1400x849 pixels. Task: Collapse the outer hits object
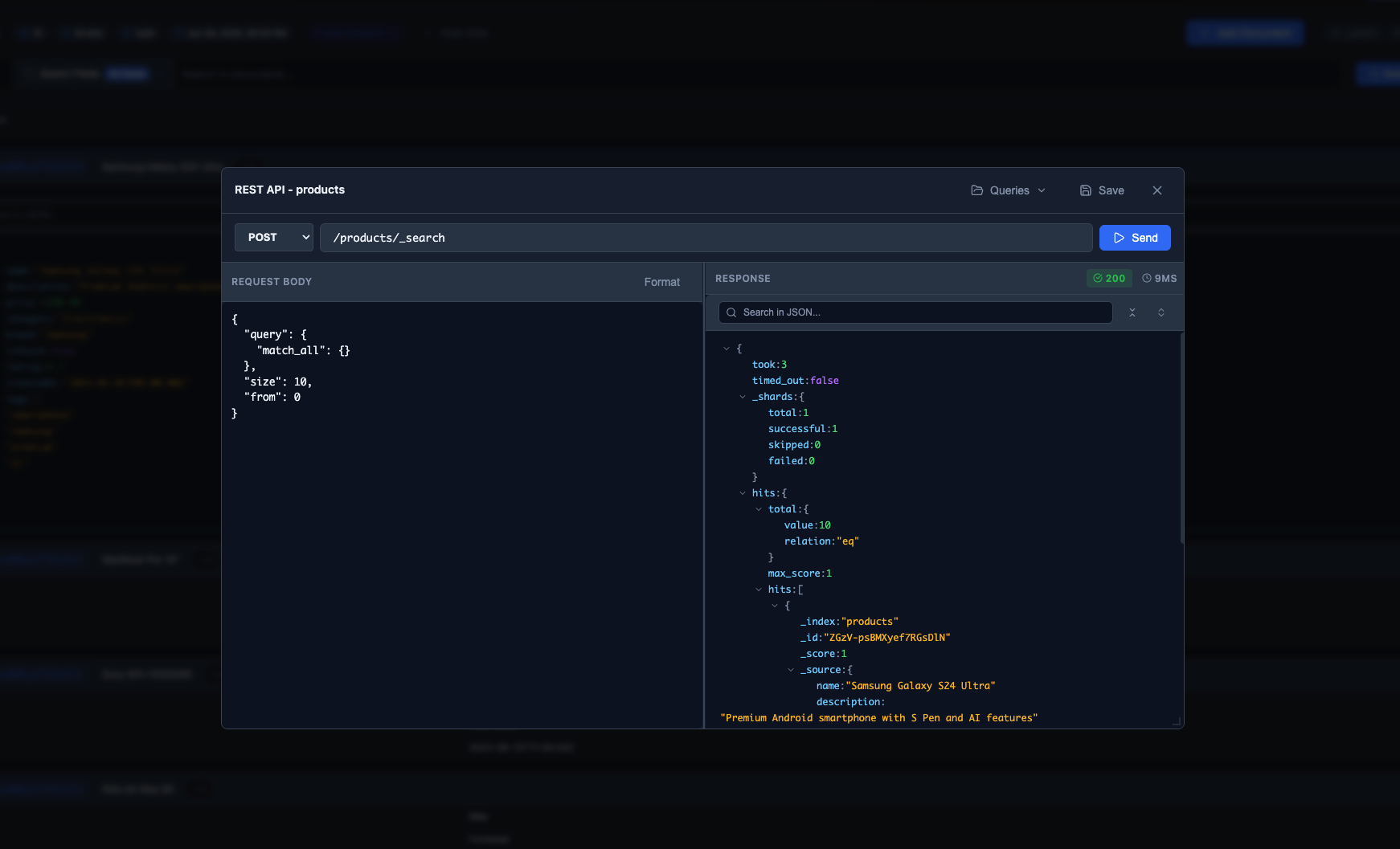[x=743, y=493]
